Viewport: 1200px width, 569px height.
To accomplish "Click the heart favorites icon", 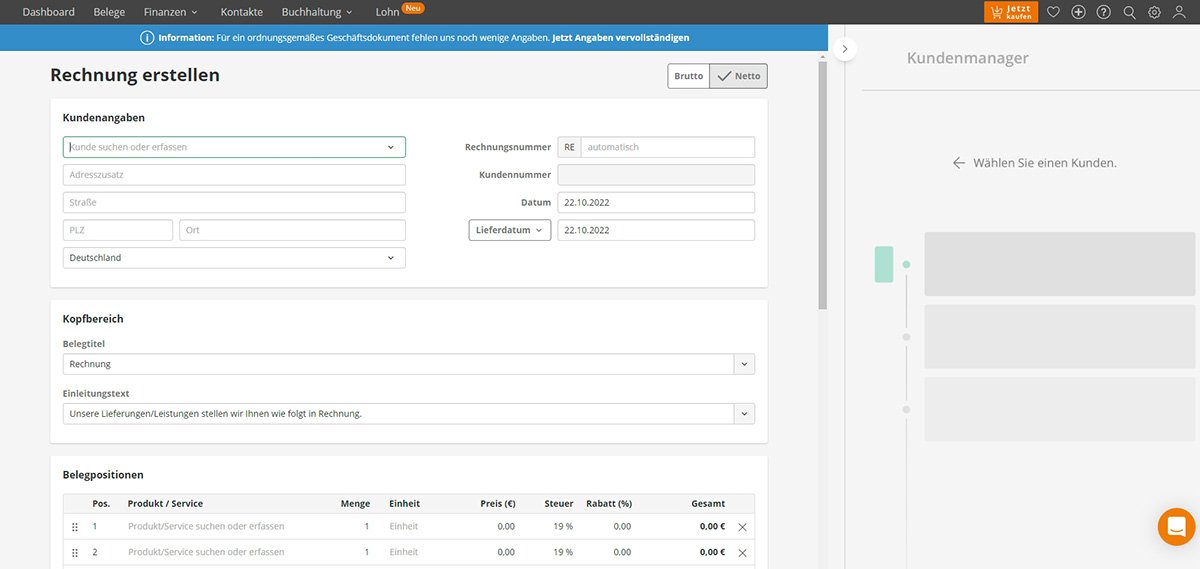I will point(1053,12).
